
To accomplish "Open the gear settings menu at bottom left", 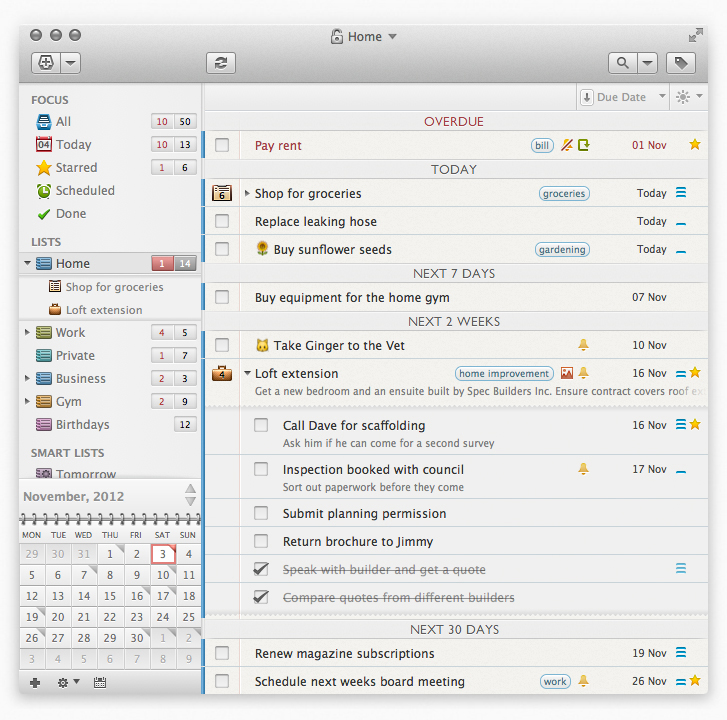I will (68, 682).
